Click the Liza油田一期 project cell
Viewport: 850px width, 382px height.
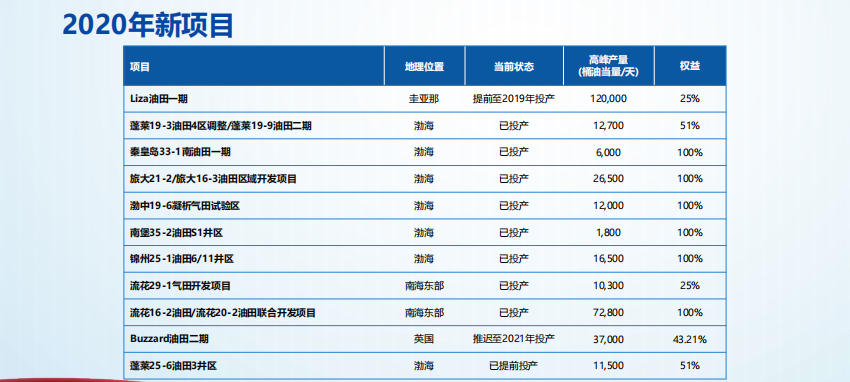[159, 99]
